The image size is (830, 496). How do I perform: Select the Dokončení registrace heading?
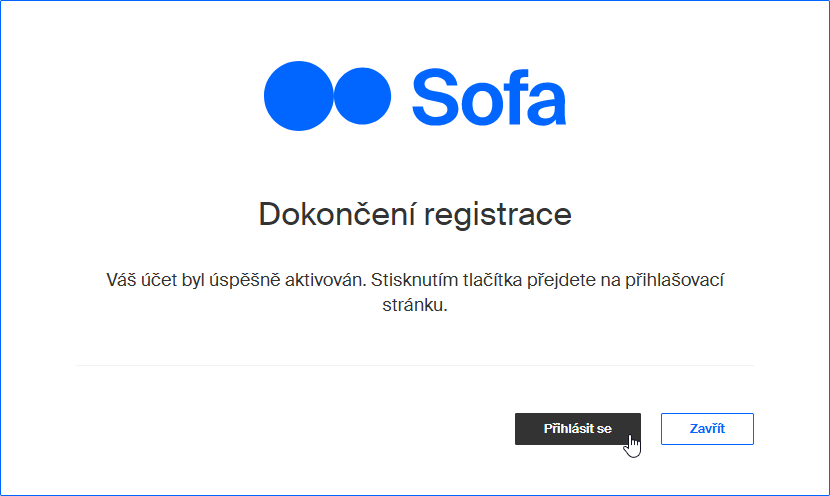tap(415, 214)
